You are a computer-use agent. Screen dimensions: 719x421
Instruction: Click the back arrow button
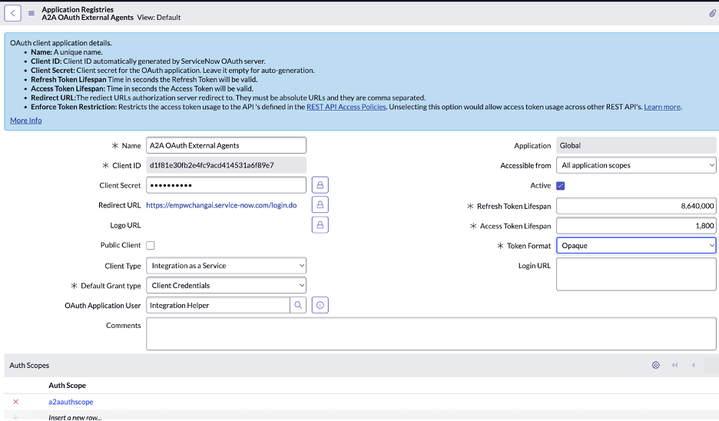point(13,13)
